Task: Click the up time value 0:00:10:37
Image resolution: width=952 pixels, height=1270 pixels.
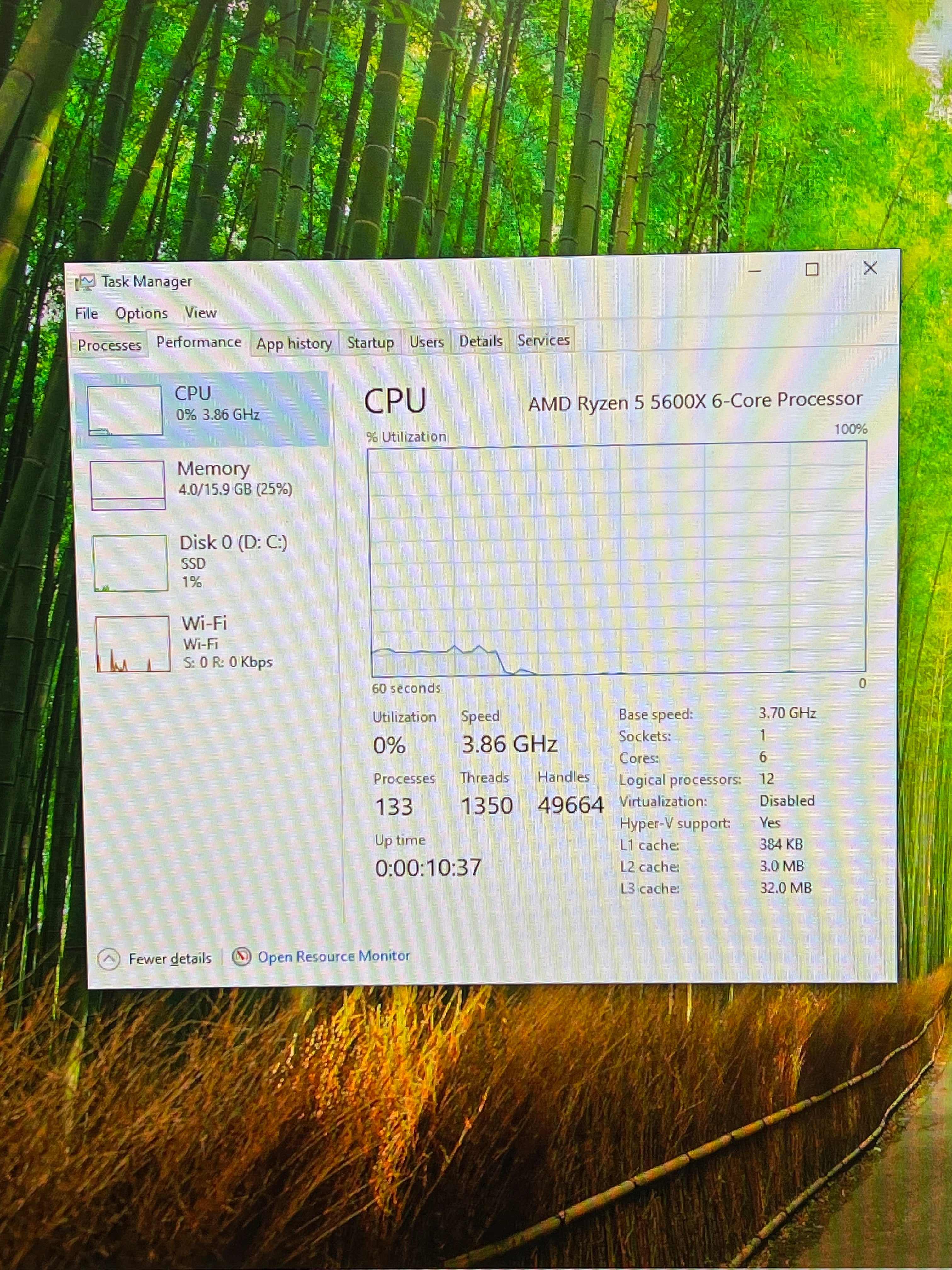Action: coord(428,867)
